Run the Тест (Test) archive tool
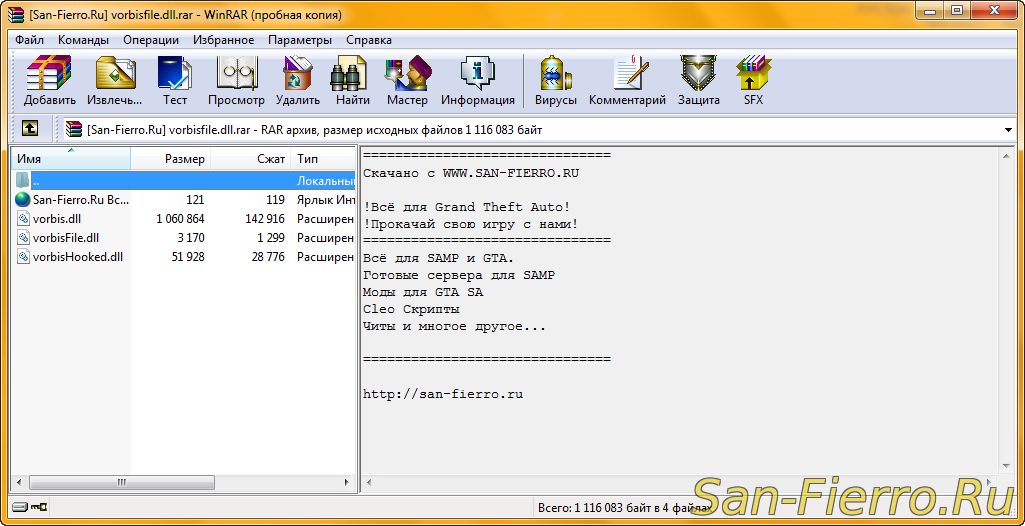Screen dimensions: 1025x526 coord(175,80)
